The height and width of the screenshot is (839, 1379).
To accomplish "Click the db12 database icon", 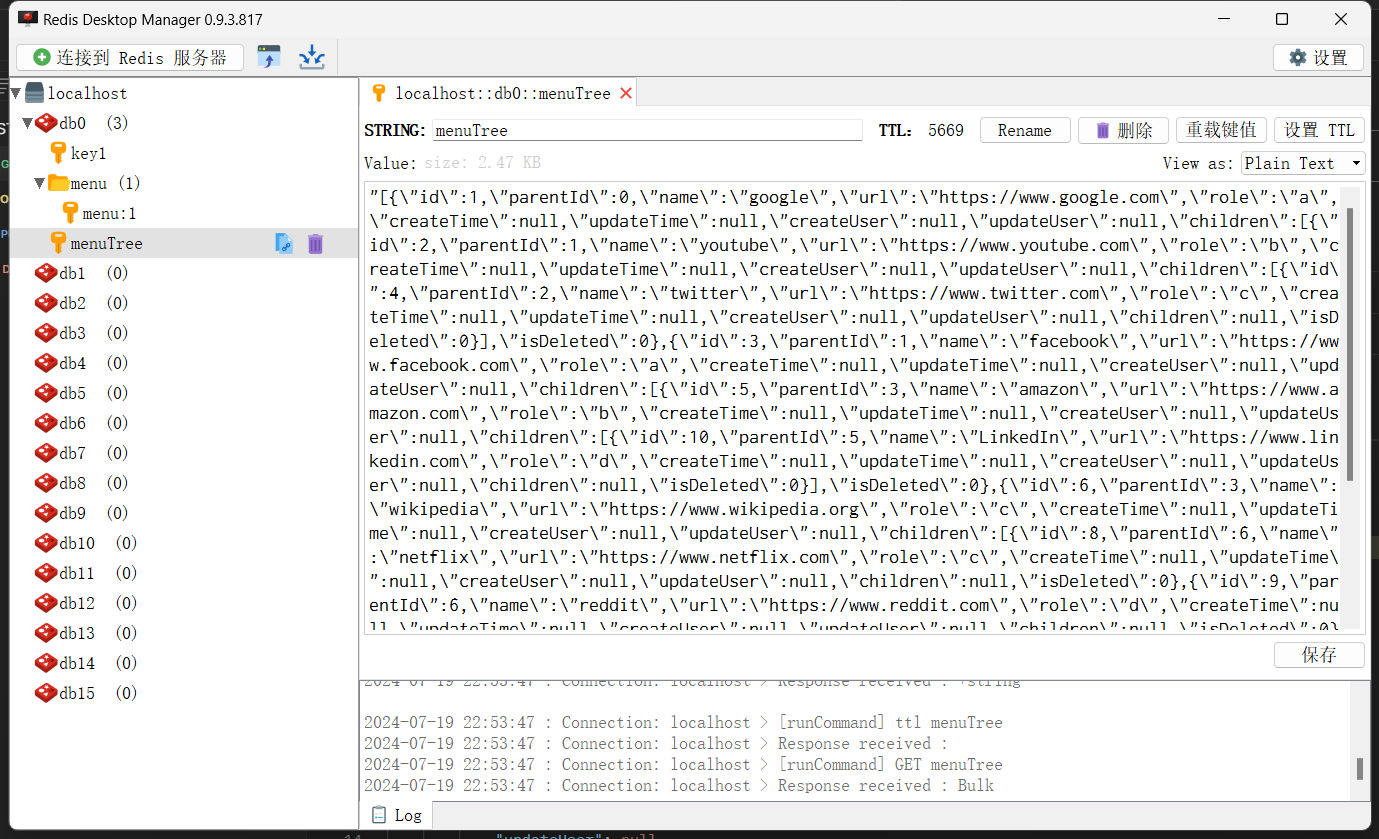I will (46, 603).
